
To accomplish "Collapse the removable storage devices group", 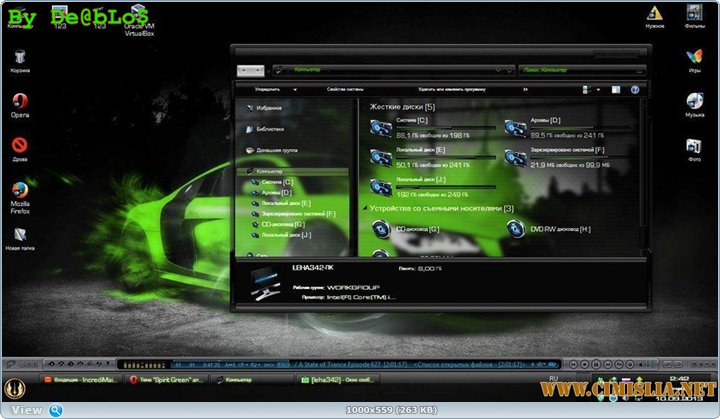I will pyautogui.click(x=366, y=208).
